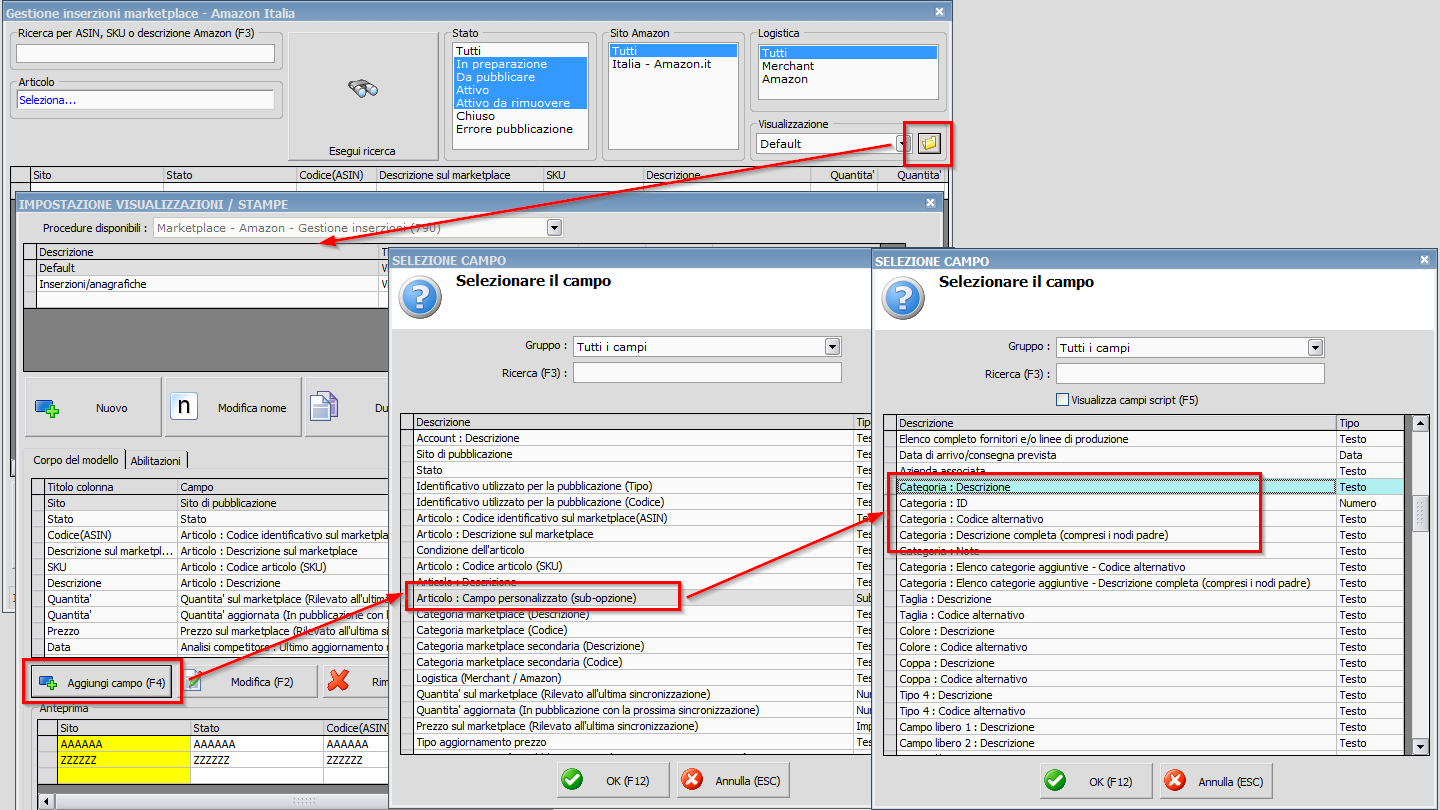Select the Account : Descrizione field row
This screenshot has height=810, width=1440.
click(635, 438)
